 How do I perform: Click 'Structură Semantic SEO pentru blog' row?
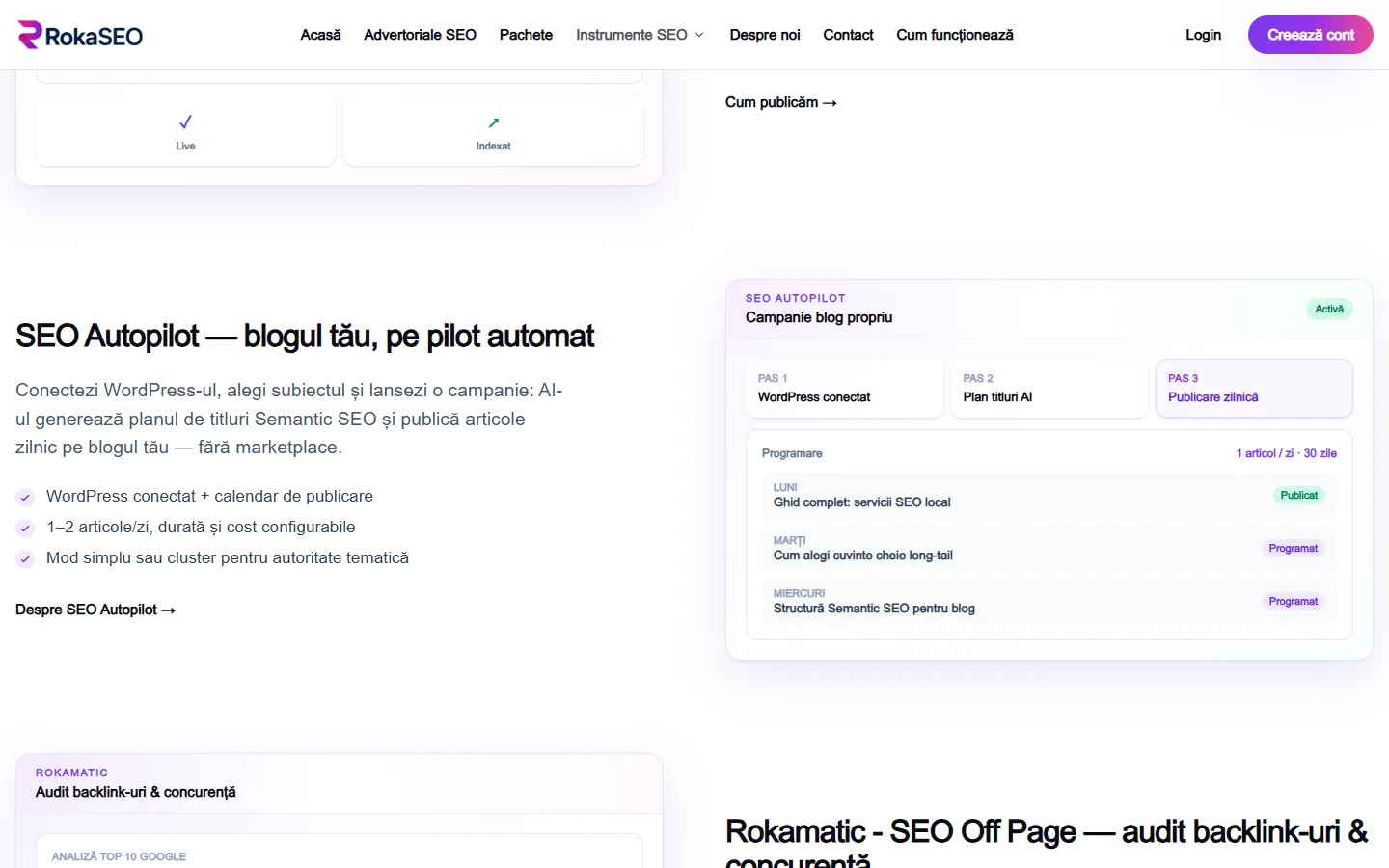tap(1049, 602)
